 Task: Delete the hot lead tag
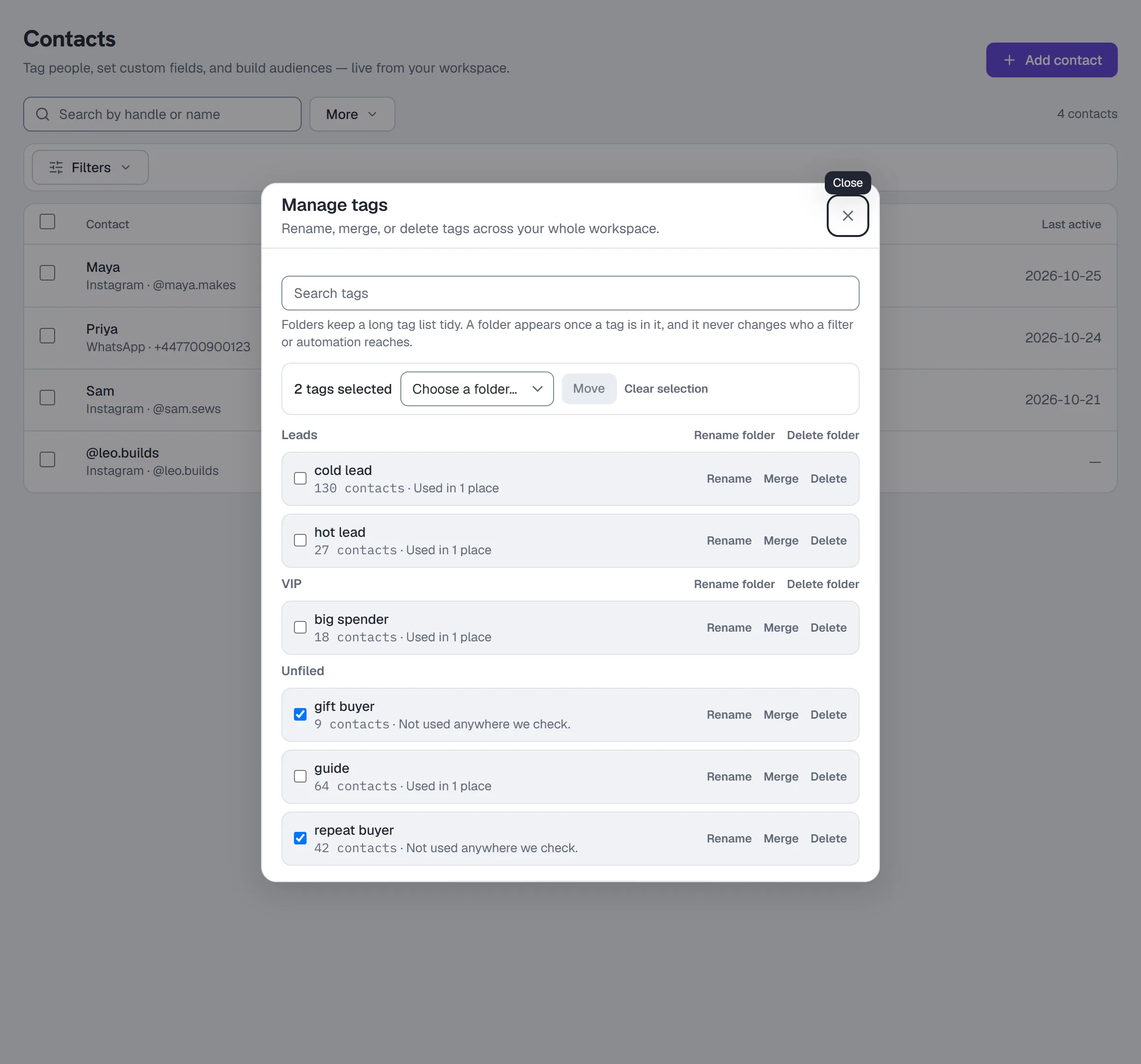point(828,541)
